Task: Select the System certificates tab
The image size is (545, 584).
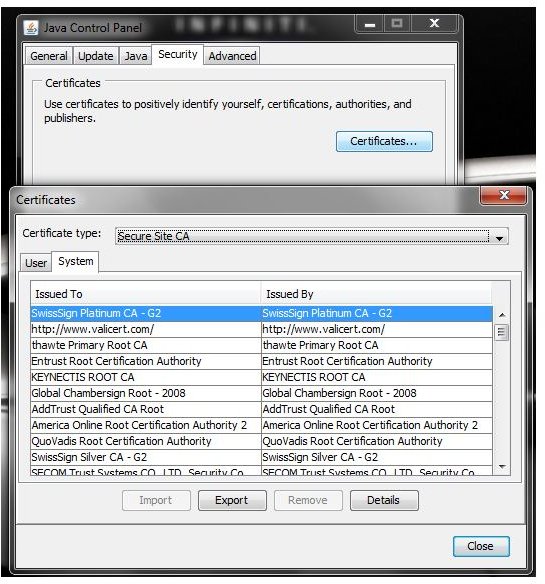Action: point(76,261)
